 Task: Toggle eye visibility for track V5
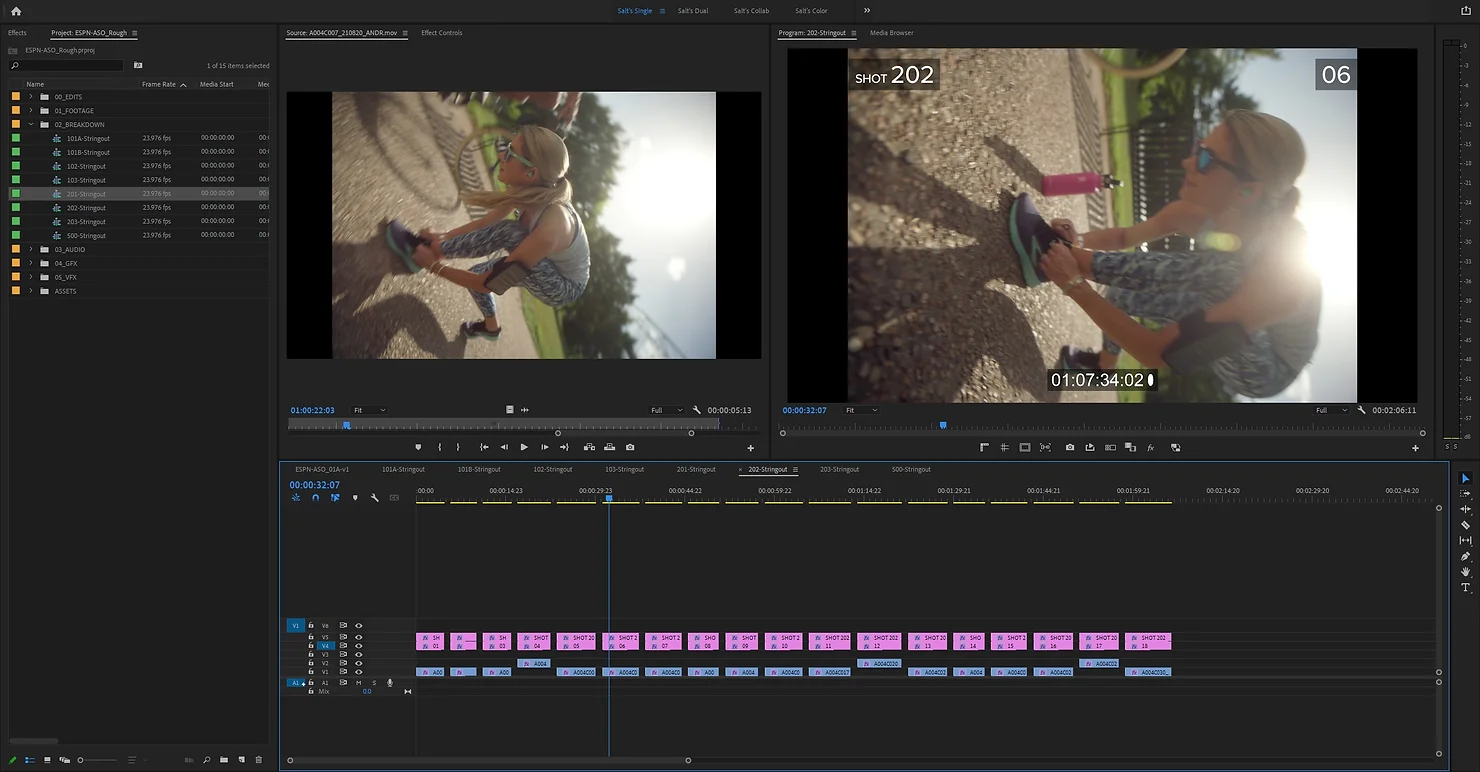click(x=359, y=637)
